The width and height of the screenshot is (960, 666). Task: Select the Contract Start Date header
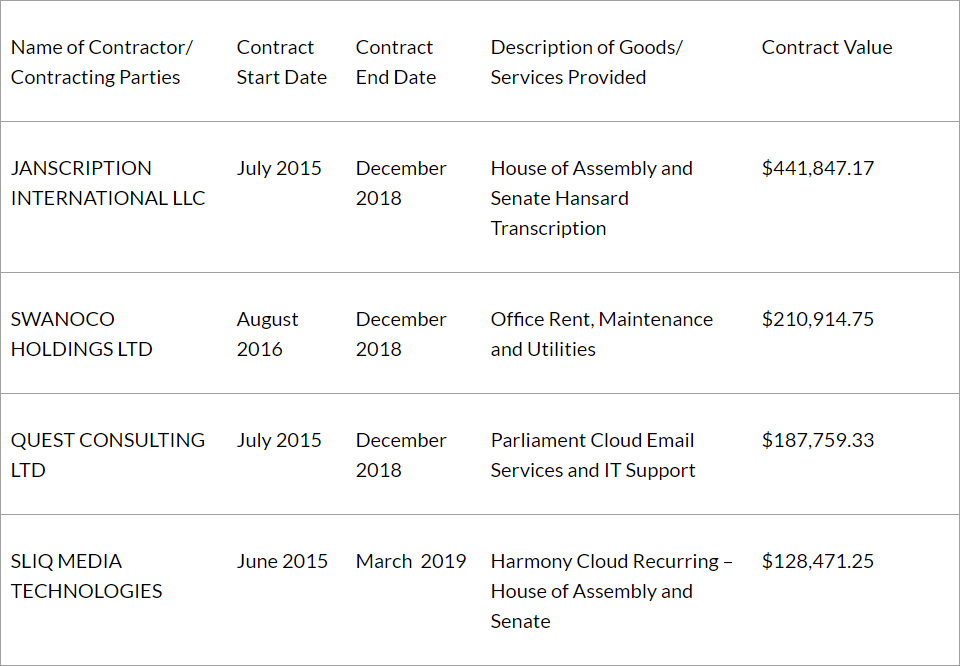pyautogui.click(x=281, y=62)
